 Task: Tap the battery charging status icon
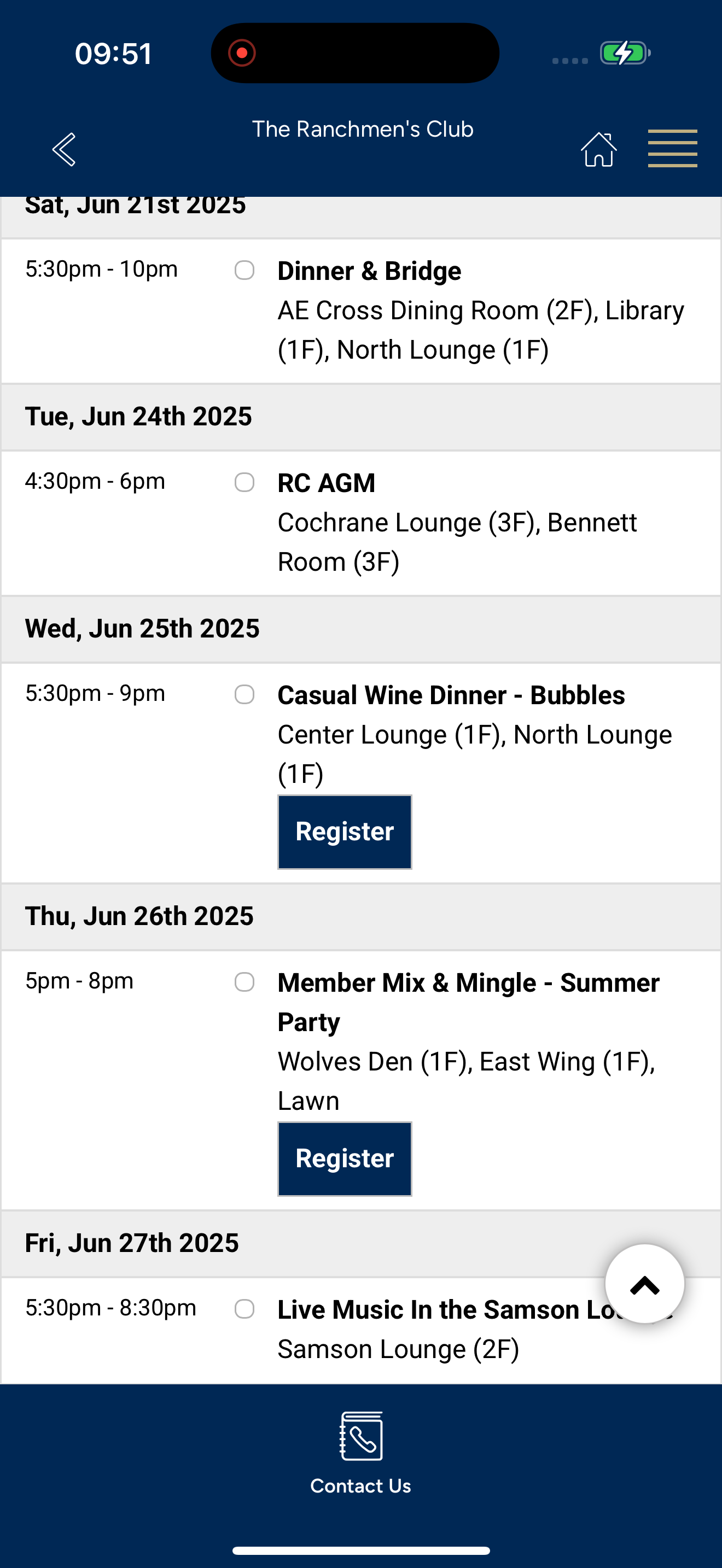click(x=625, y=53)
